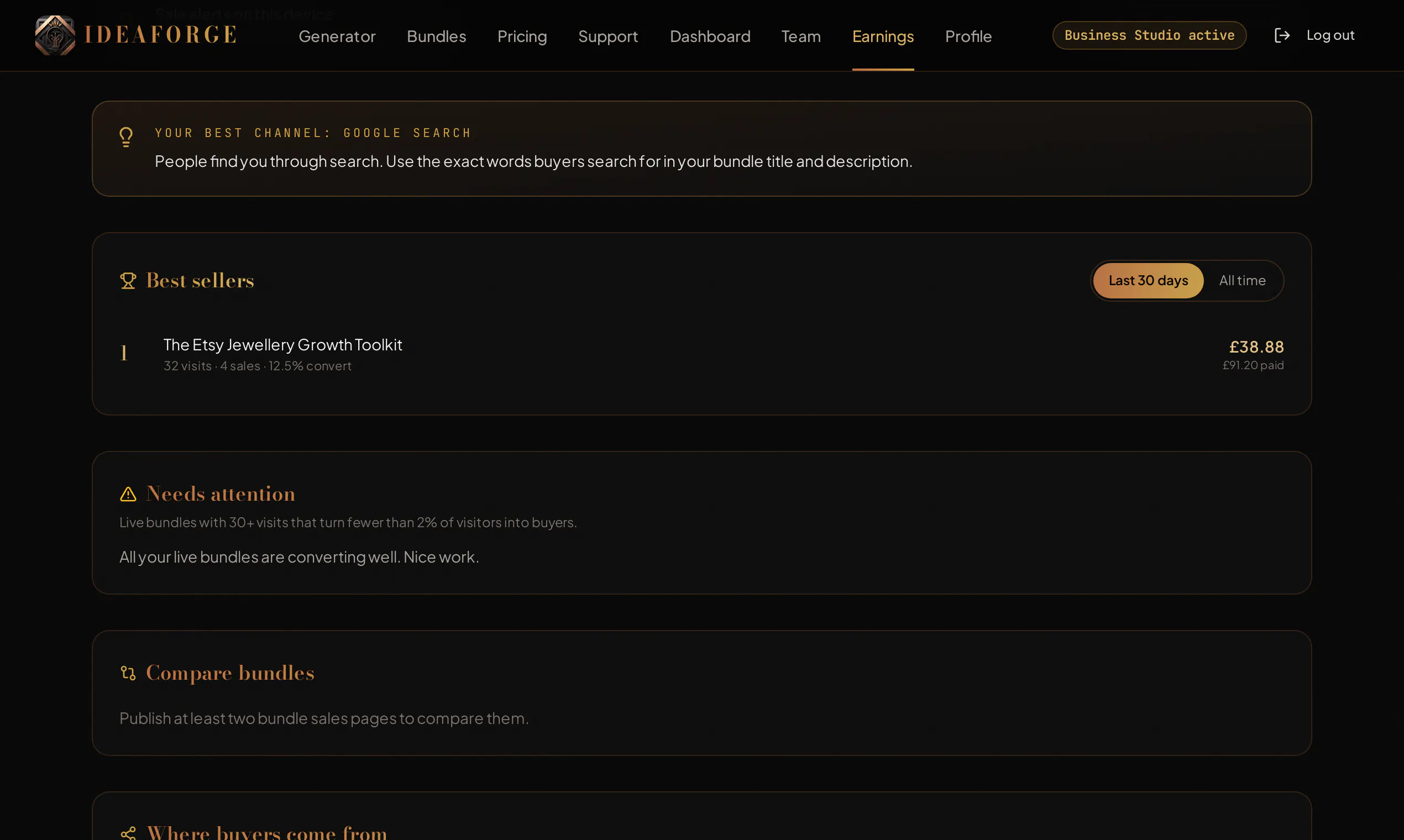Click the Business Studio active badge

coord(1149,35)
